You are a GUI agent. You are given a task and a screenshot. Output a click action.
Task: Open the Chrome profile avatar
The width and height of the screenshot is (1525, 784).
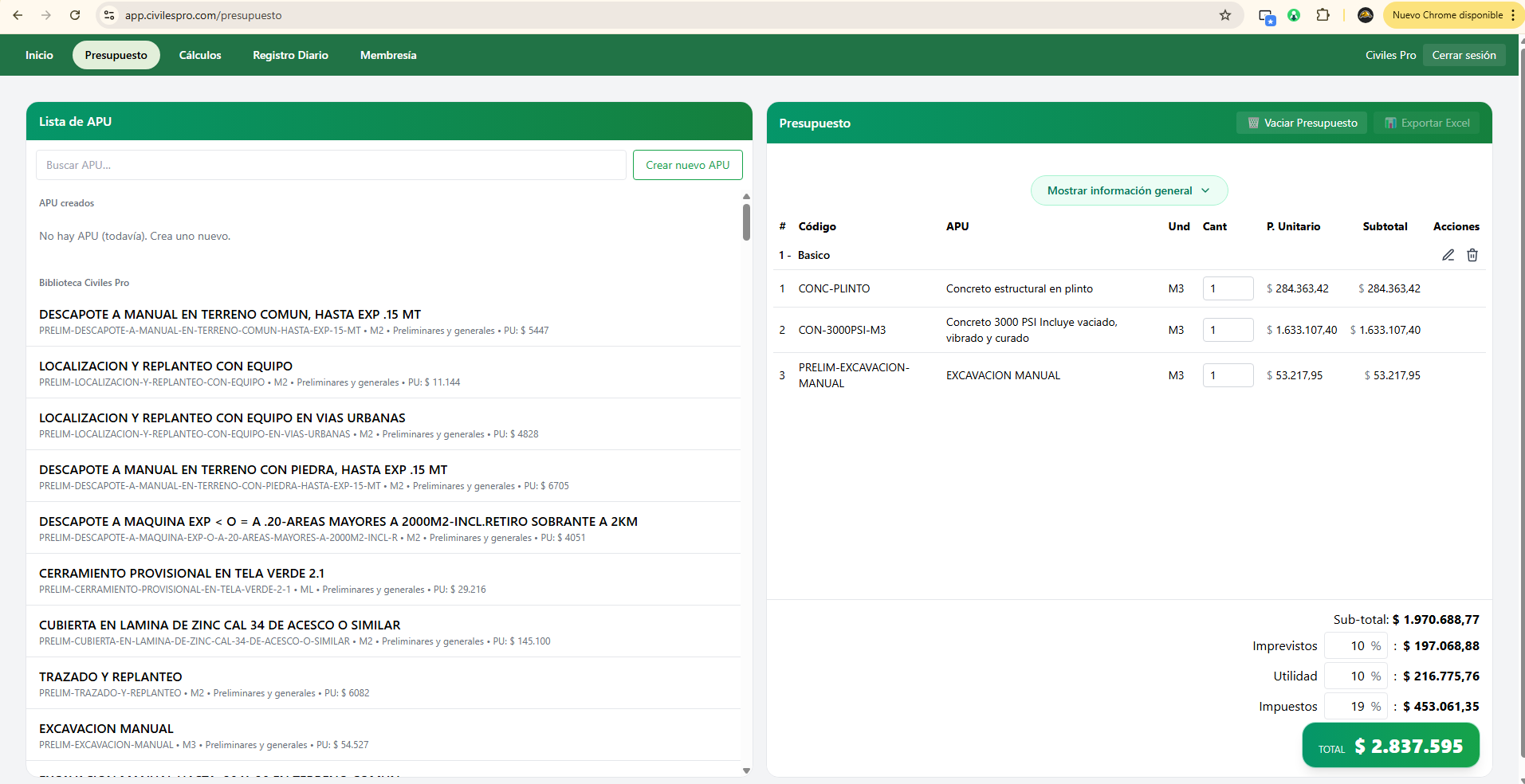1365,15
